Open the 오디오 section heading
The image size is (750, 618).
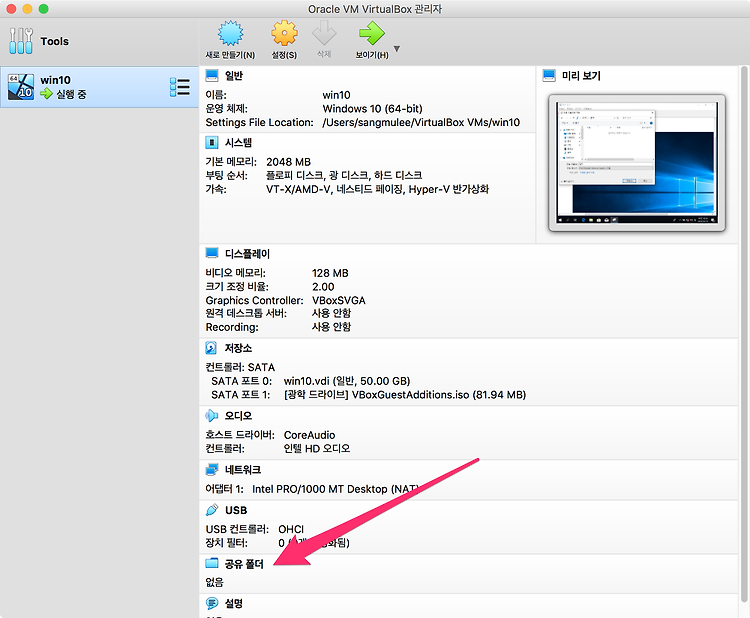(238, 416)
